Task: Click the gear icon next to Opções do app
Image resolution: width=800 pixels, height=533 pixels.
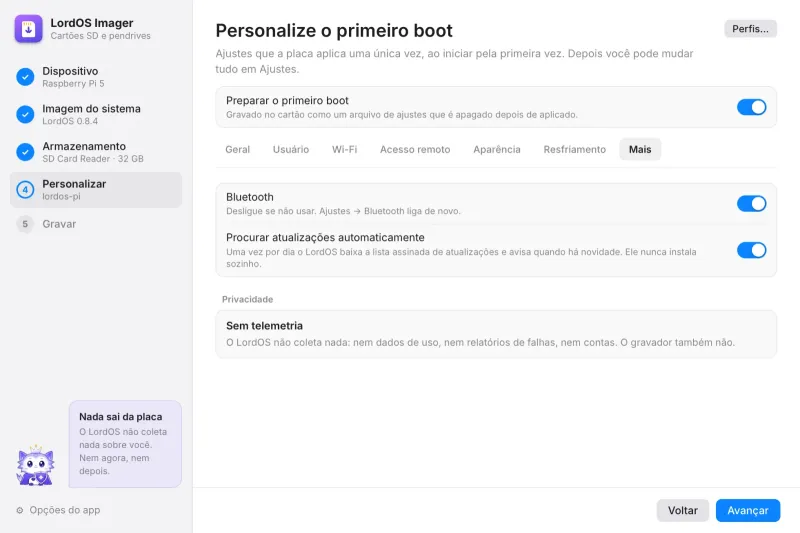Action: pos(20,510)
